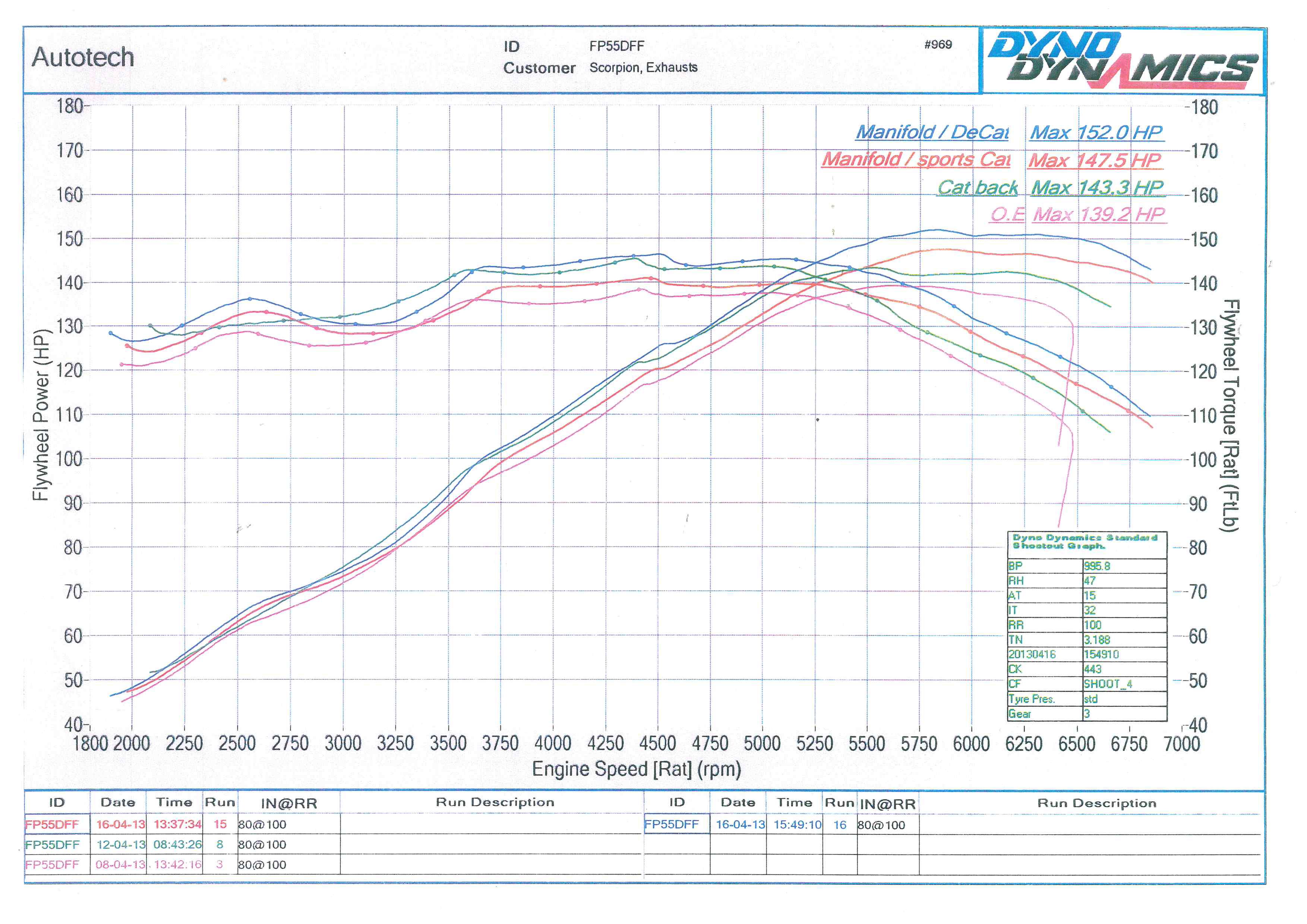Click the Max 139.2 HP value
The image size is (1307, 924).
coord(1099,215)
